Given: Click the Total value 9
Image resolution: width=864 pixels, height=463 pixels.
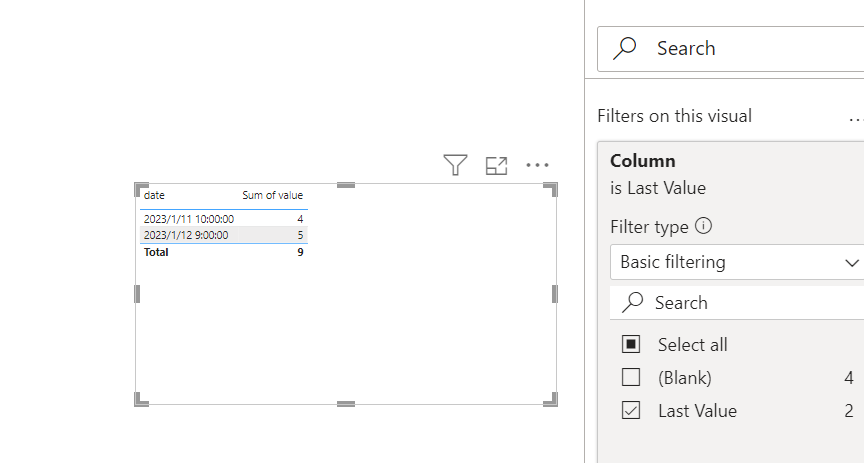Looking at the screenshot, I should tap(300, 252).
